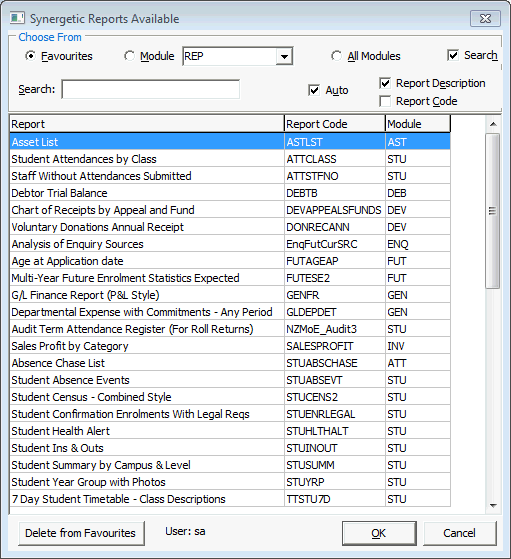Open the Module REP dropdown
This screenshot has height=559, width=511.
click(x=284, y=56)
